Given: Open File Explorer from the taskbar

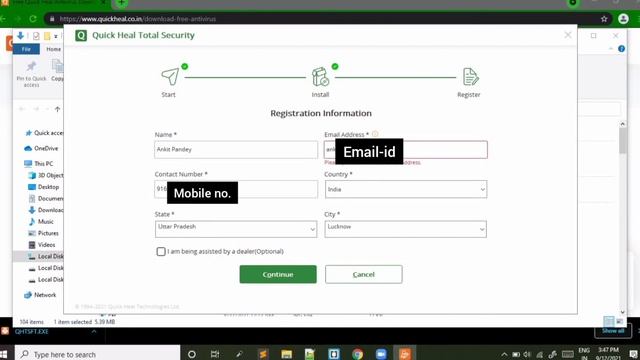Looking at the screenshot, I should [x=287, y=354].
